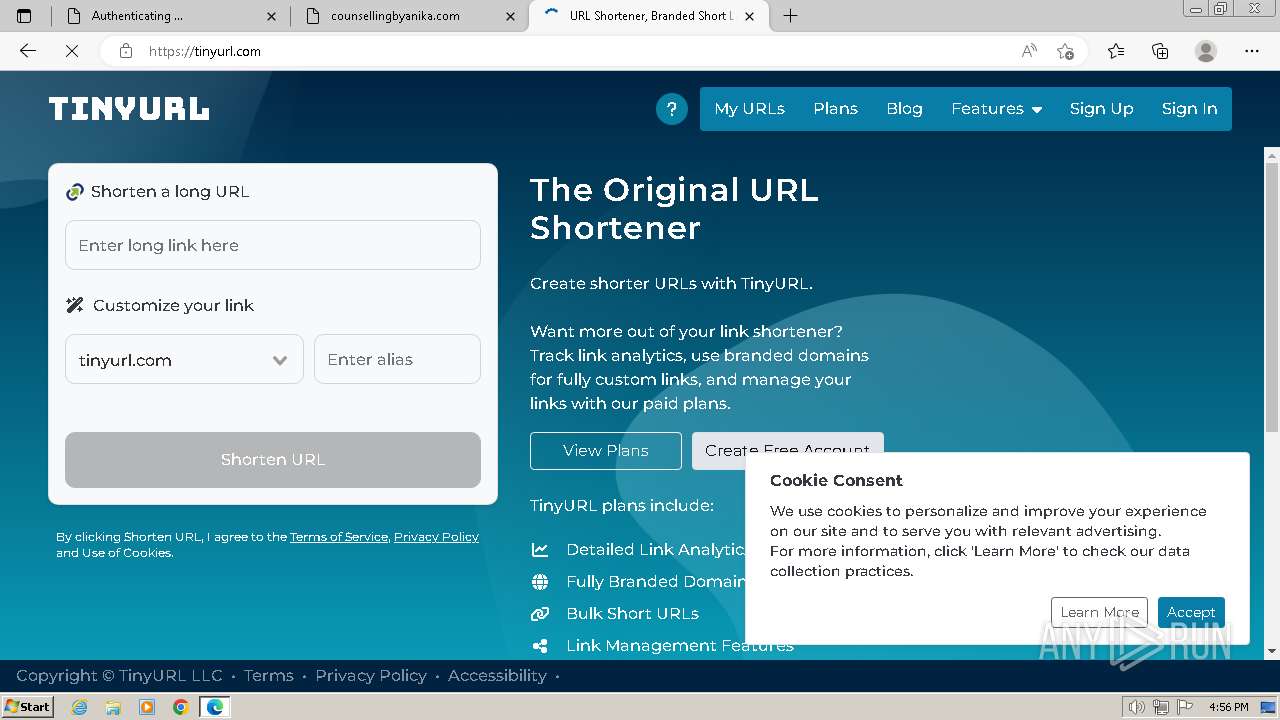1280x720 pixels.
Task: Switch to the counsellingbyanika.com tab
Action: pos(408,16)
